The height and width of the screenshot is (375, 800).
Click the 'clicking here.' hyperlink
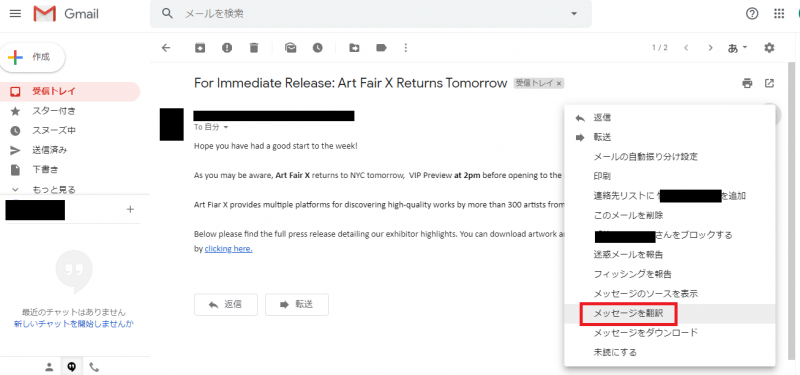click(229, 249)
